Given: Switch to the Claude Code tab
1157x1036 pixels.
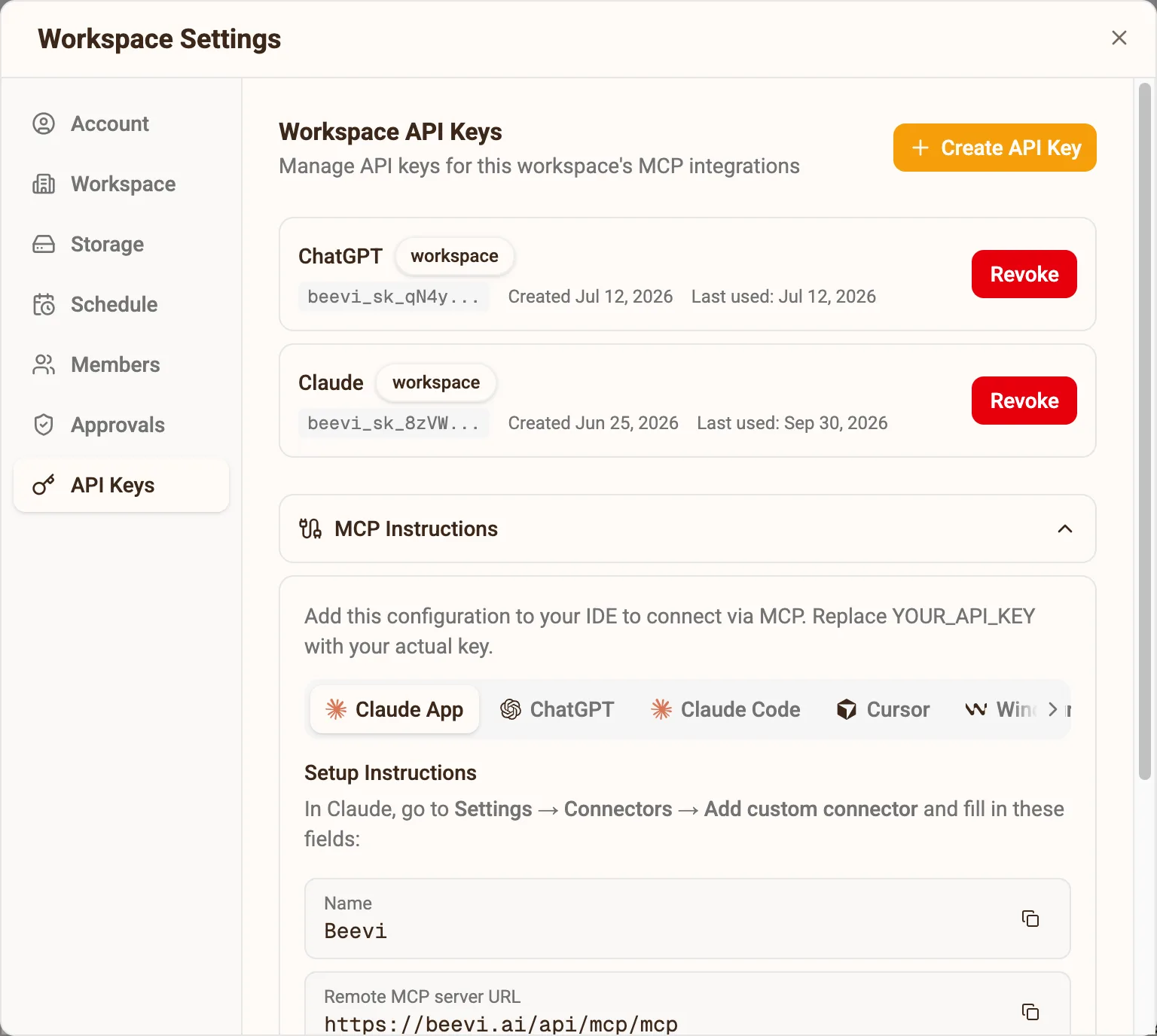Looking at the screenshot, I should pos(725,709).
